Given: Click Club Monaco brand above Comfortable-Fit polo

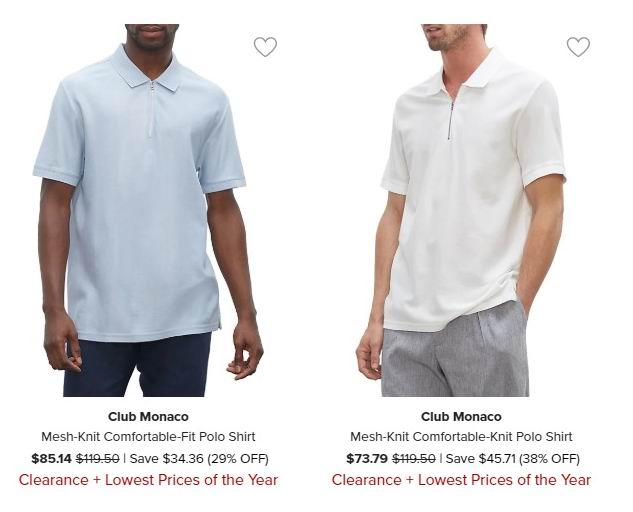Looking at the screenshot, I should tap(148, 417).
